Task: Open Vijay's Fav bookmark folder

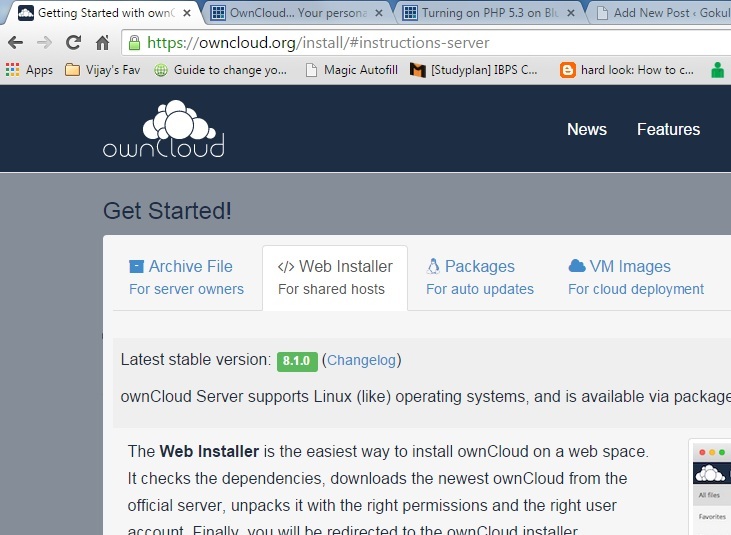Action: [102, 70]
